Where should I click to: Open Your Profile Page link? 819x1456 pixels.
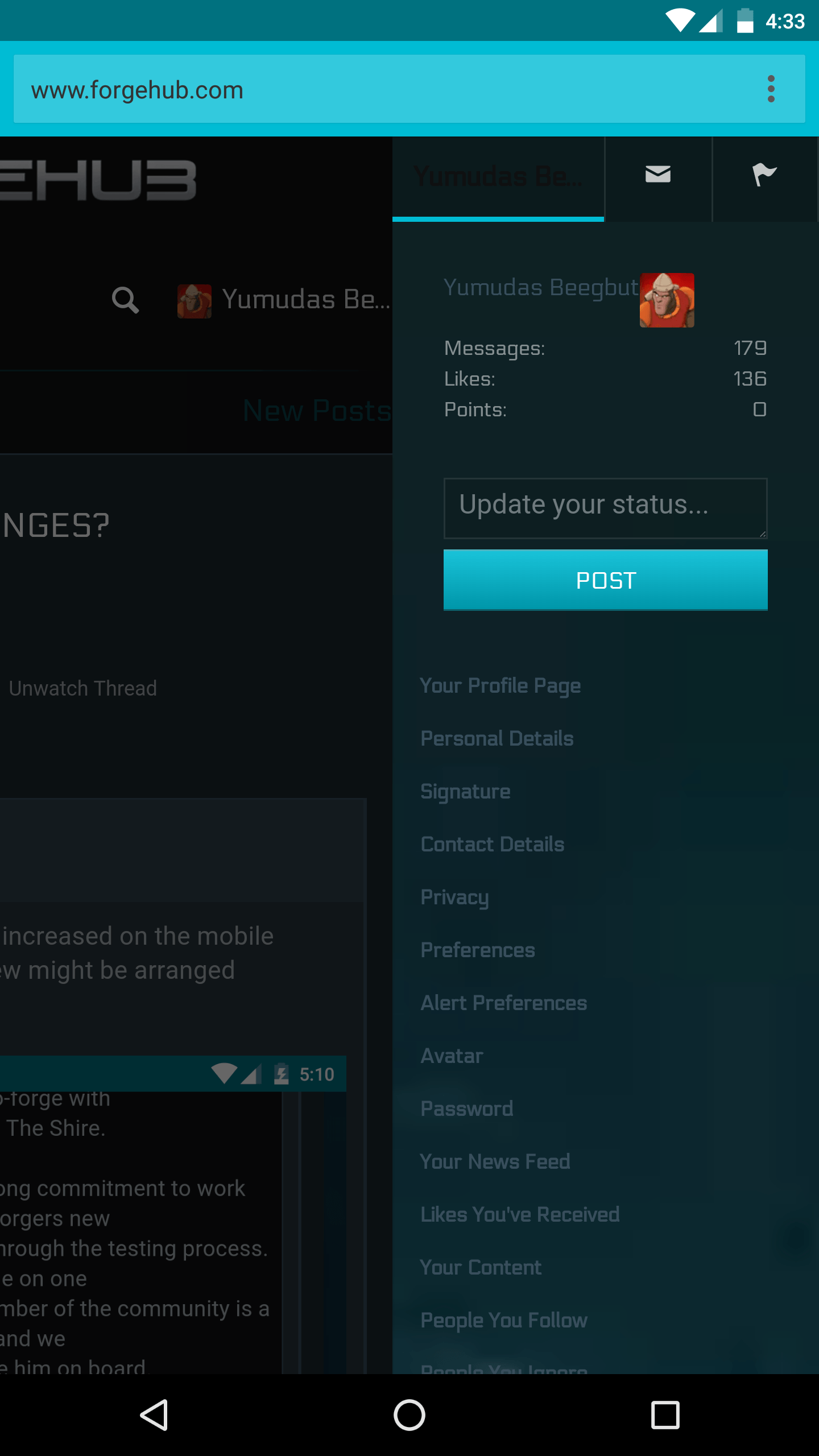[x=500, y=686]
